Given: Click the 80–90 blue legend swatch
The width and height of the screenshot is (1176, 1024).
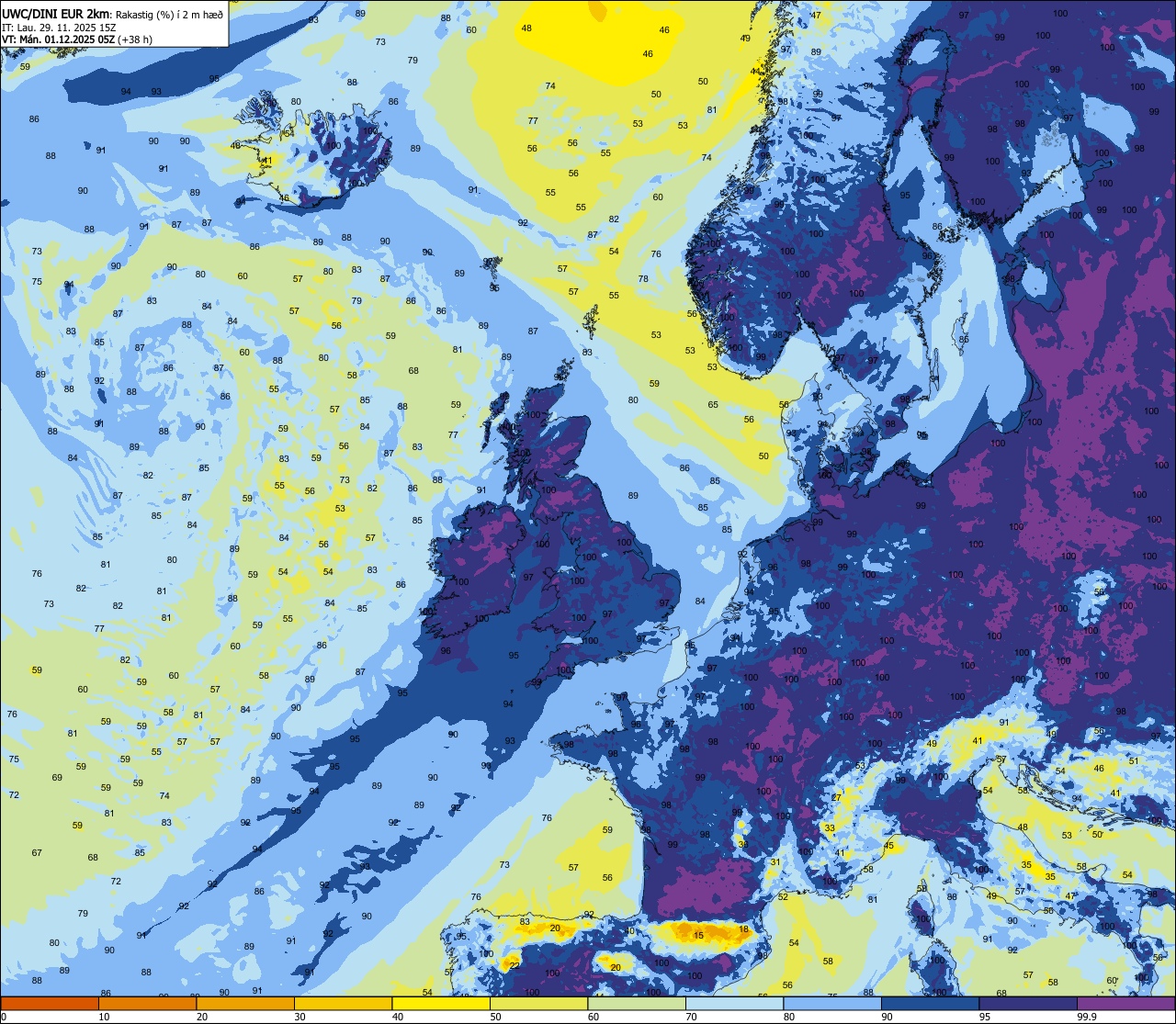Looking at the screenshot, I should pos(832,1003).
